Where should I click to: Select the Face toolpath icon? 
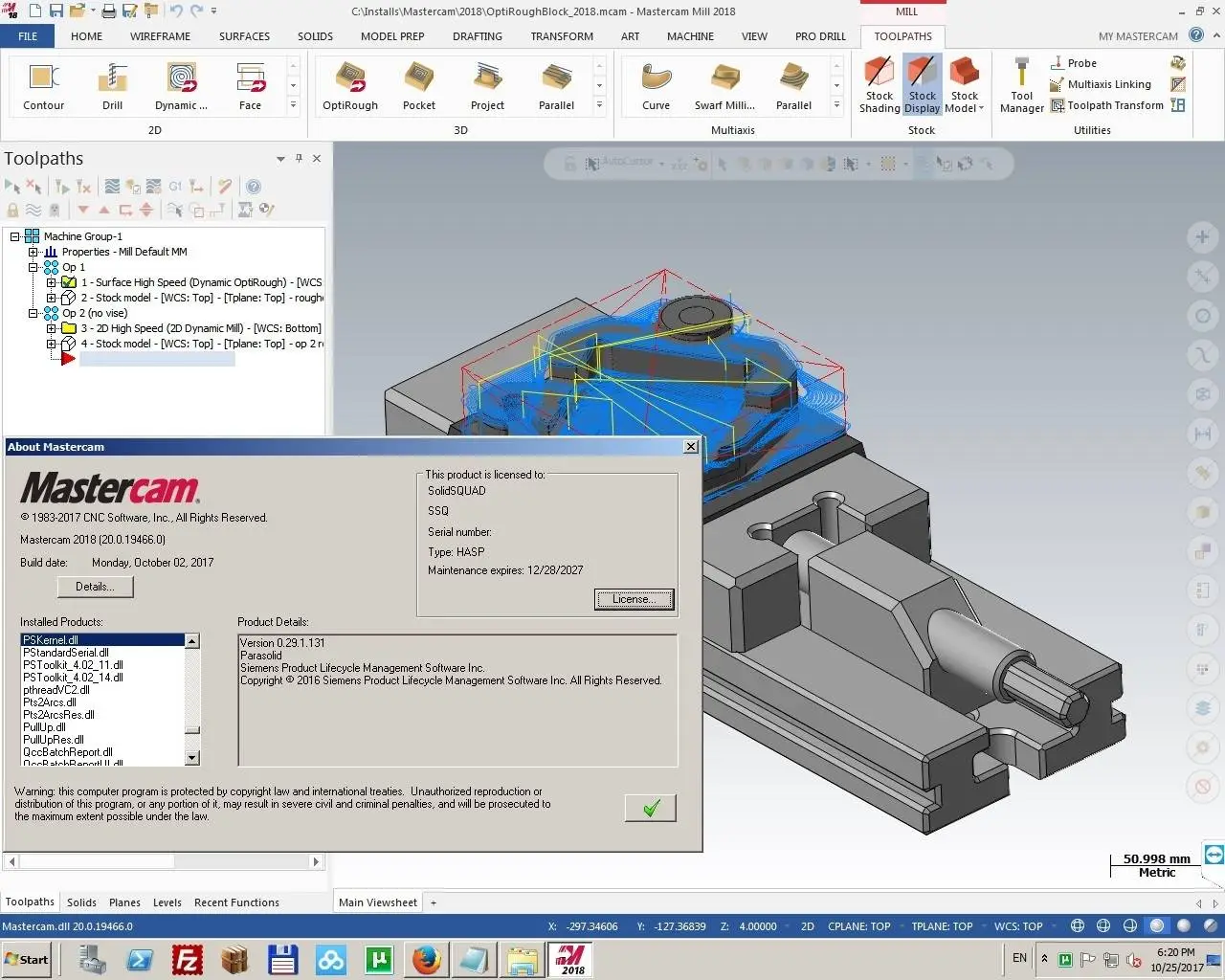point(250,87)
